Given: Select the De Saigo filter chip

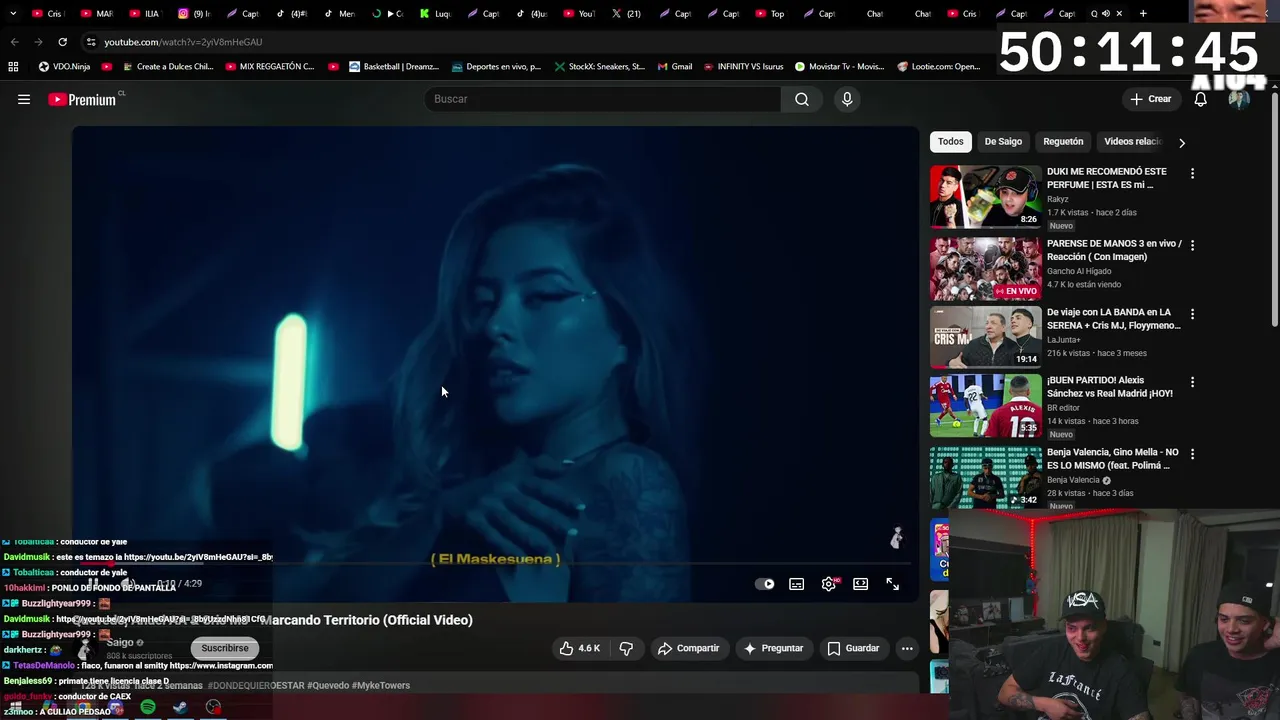Looking at the screenshot, I should tap(1003, 141).
